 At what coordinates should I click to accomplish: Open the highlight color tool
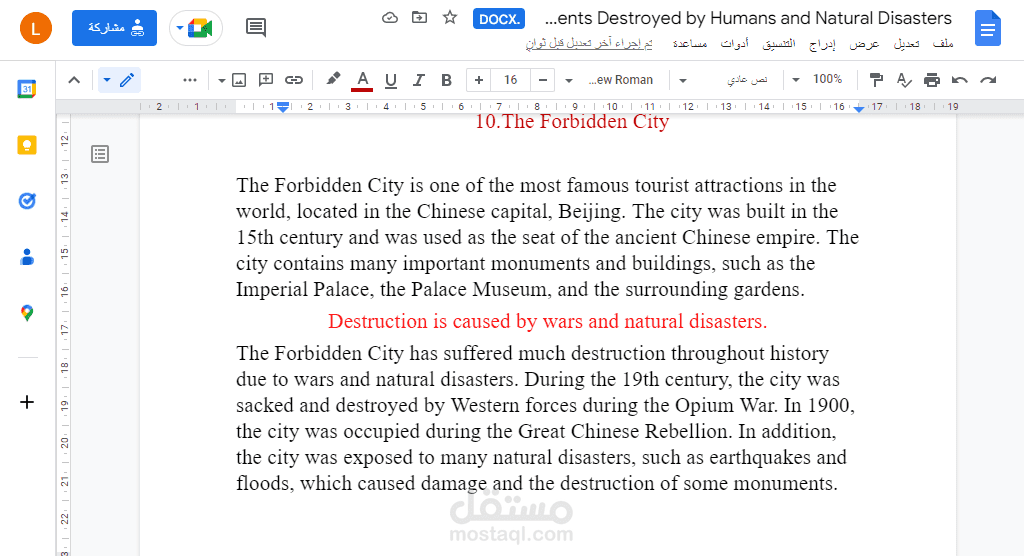(x=333, y=79)
